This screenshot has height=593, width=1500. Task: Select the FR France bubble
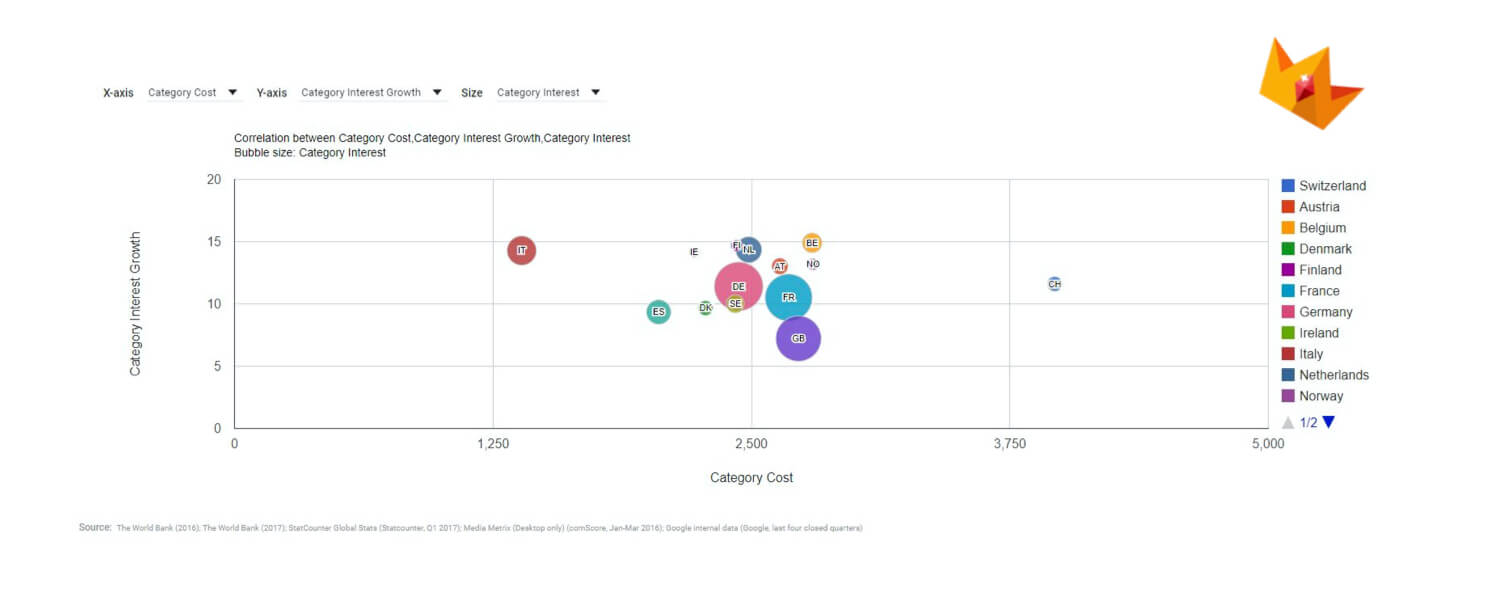[788, 297]
